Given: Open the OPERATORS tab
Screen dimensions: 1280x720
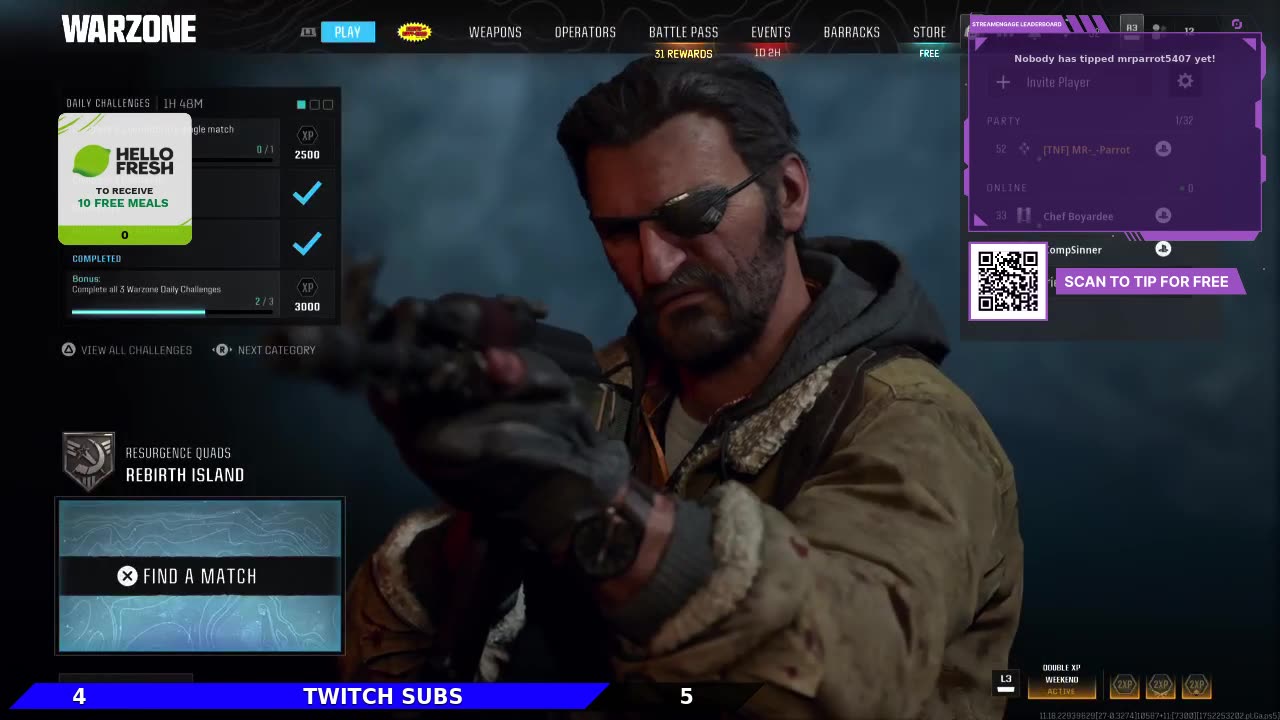Looking at the screenshot, I should [x=585, y=32].
